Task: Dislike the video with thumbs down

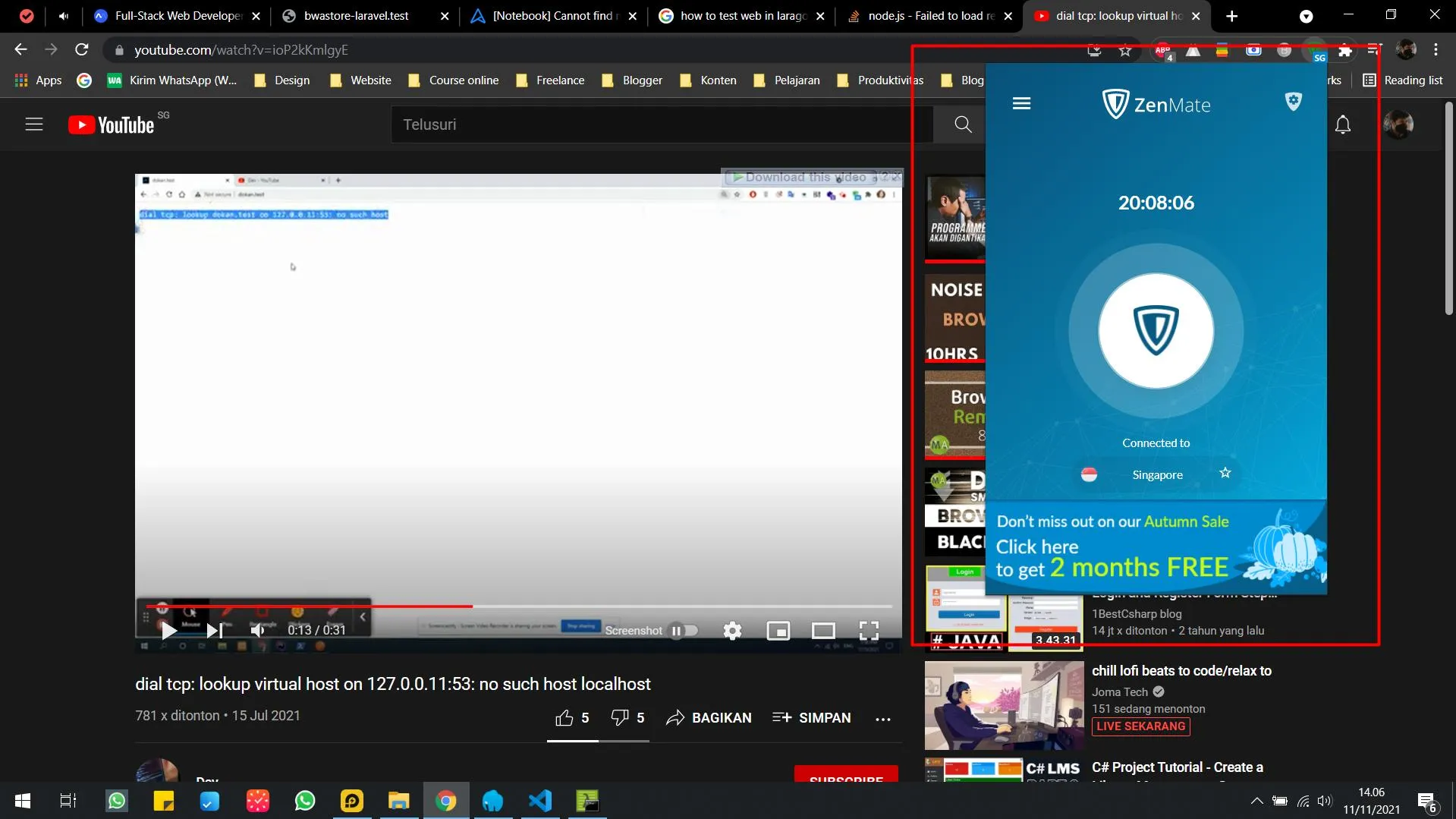Action: click(x=627, y=718)
